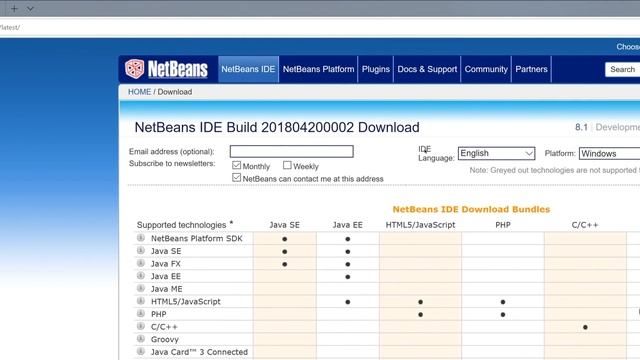Click the HTML5/JavaScript bundle column header
Screen dimensions: 640x360
point(420,225)
